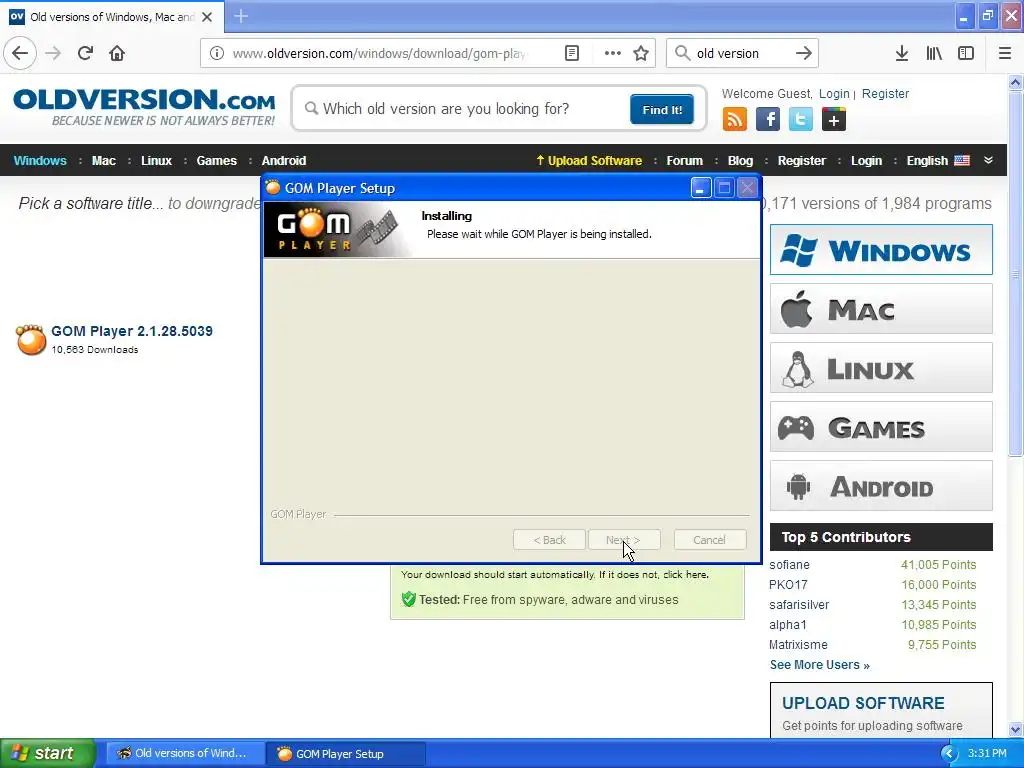Image resolution: width=1024 pixels, height=768 pixels.
Task: Select the Mac category tile
Action: point(881,309)
